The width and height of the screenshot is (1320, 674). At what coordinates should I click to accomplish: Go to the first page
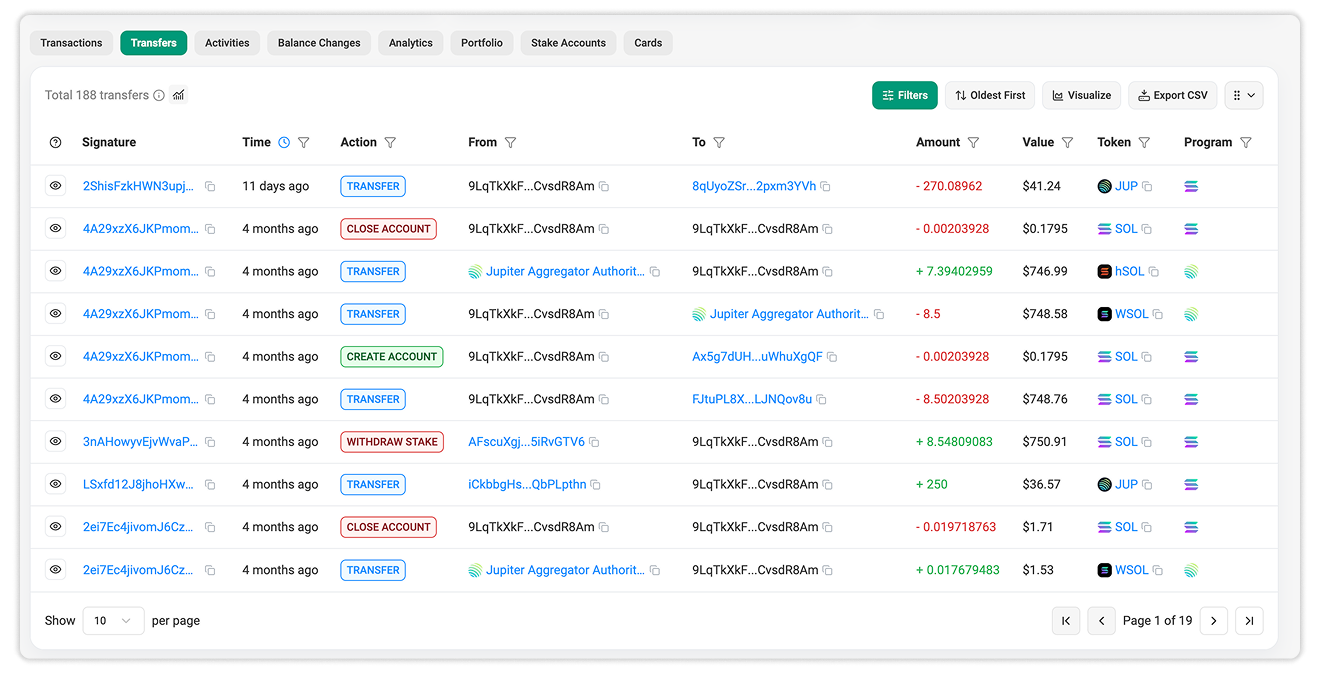tap(1066, 621)
